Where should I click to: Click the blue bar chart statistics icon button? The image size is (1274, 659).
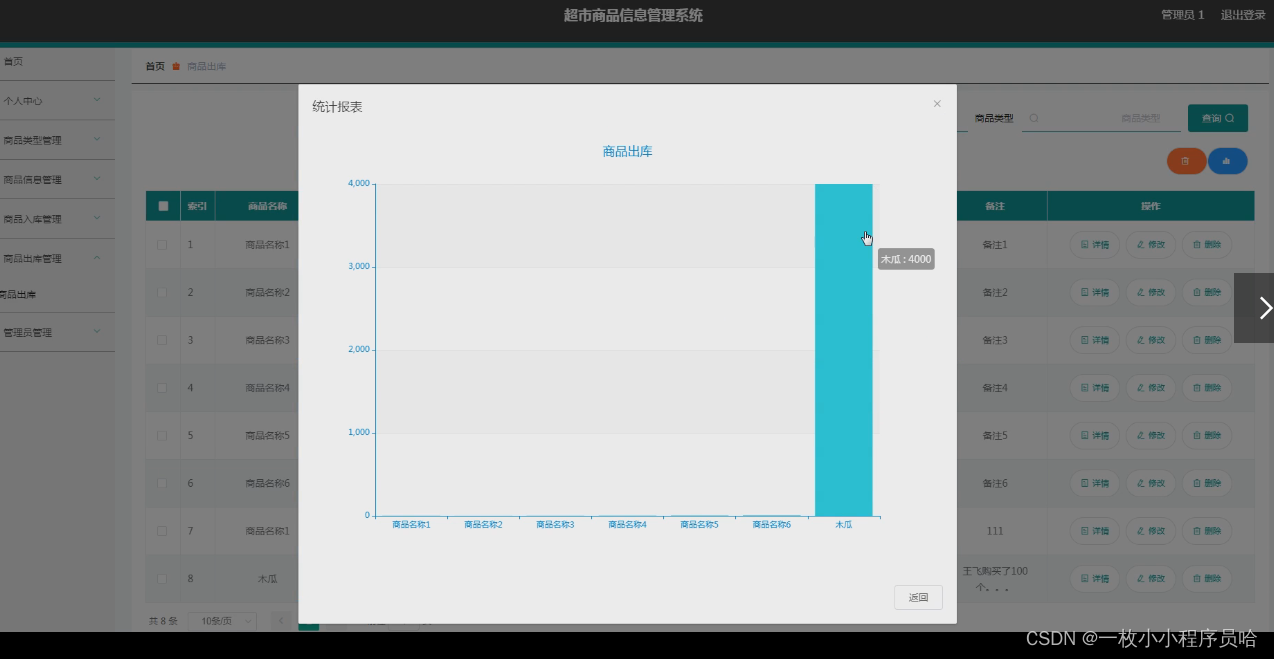pos(1227,161)
